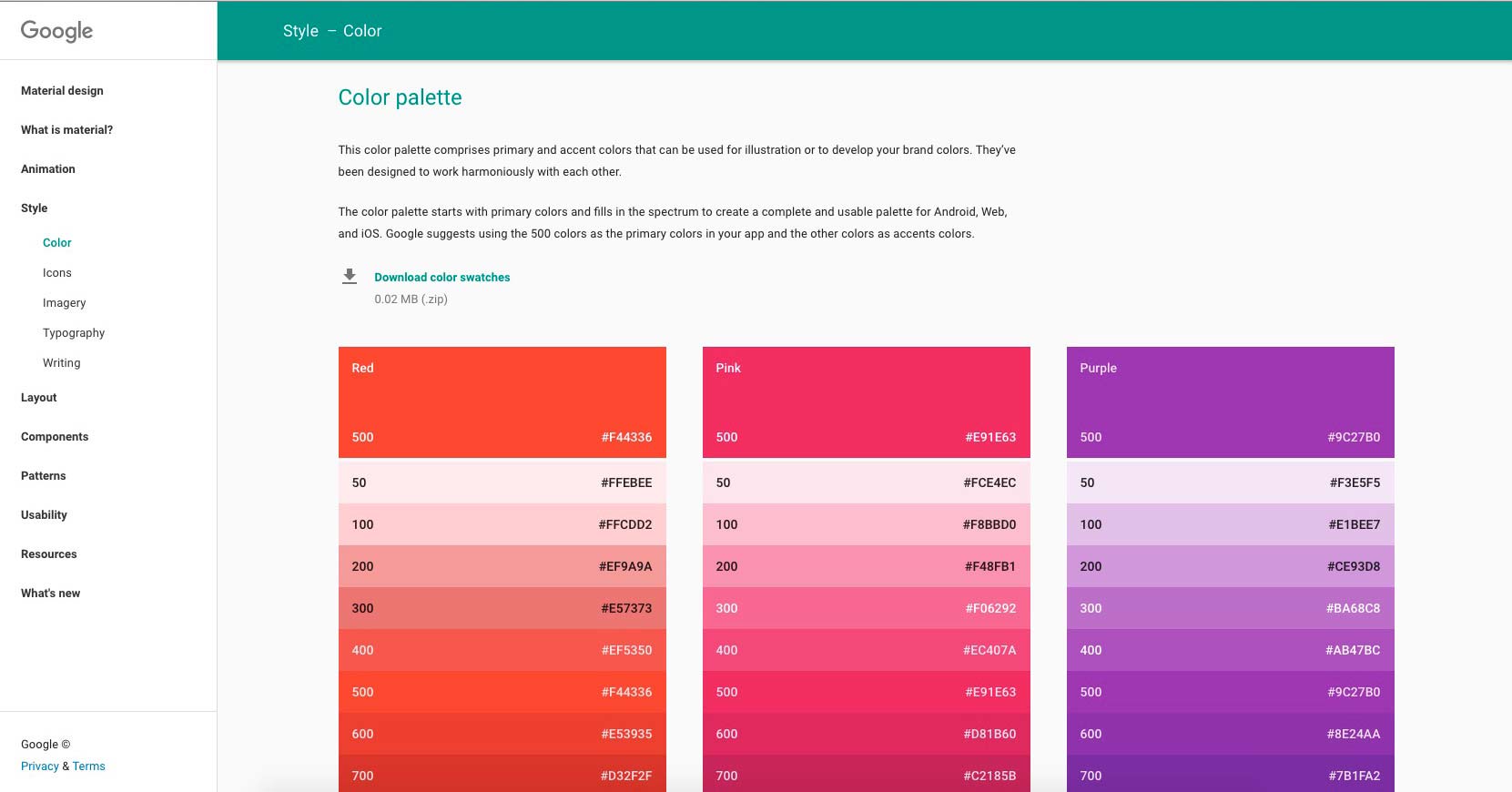1512x792 pixels.
Task: Go to the Animation section
Action: coord(48,168)
